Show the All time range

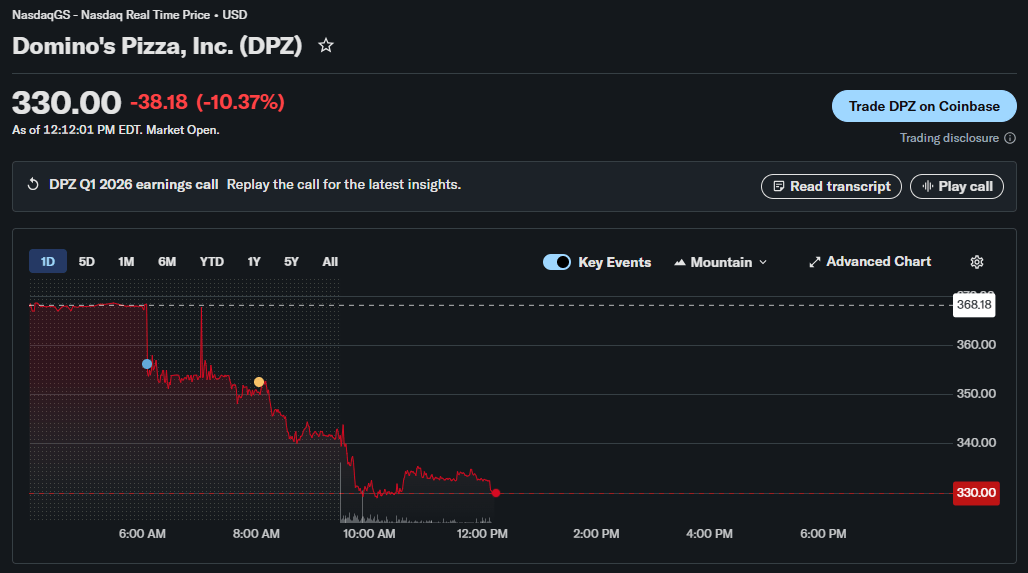(330, 262)
